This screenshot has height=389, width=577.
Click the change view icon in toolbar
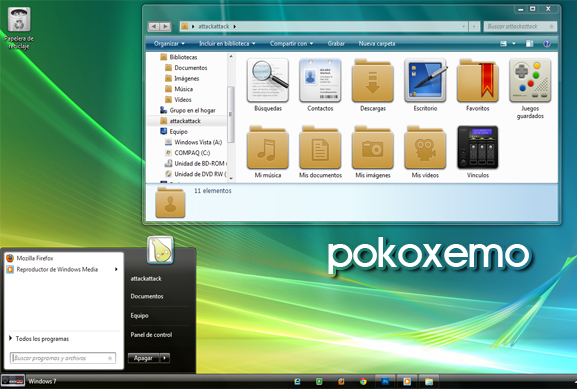pos(503,44)
